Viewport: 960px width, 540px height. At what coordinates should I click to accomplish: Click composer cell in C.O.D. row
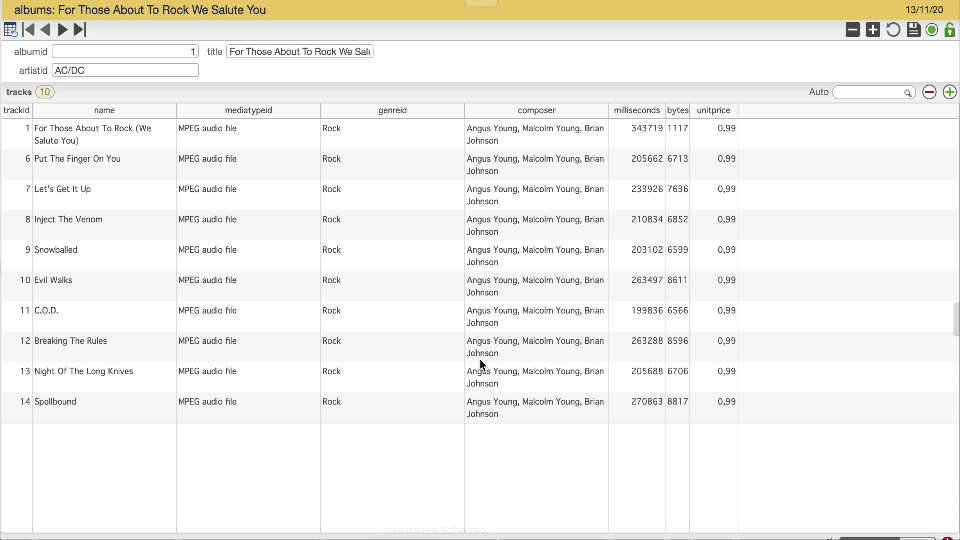click(536, 317)
